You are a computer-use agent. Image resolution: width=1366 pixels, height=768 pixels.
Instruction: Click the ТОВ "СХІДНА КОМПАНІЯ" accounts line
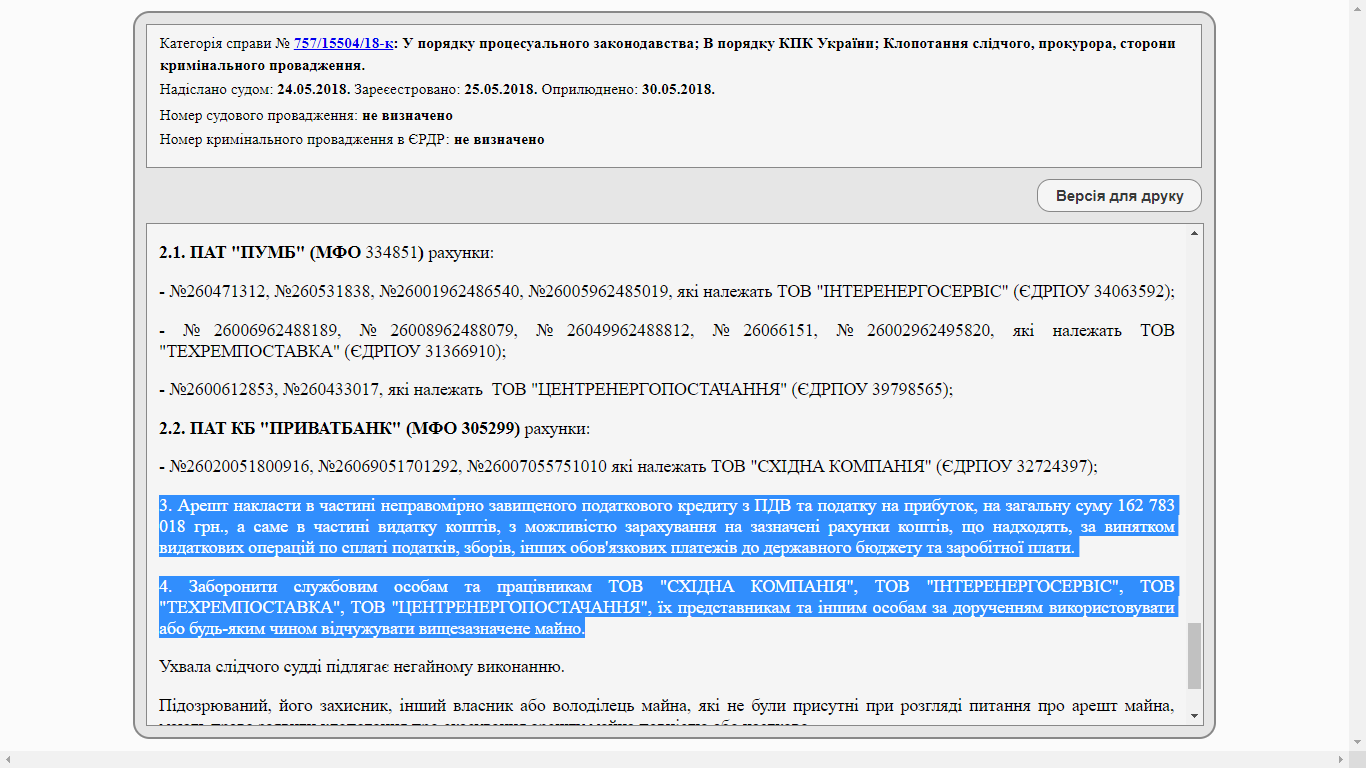pos(628,467)
